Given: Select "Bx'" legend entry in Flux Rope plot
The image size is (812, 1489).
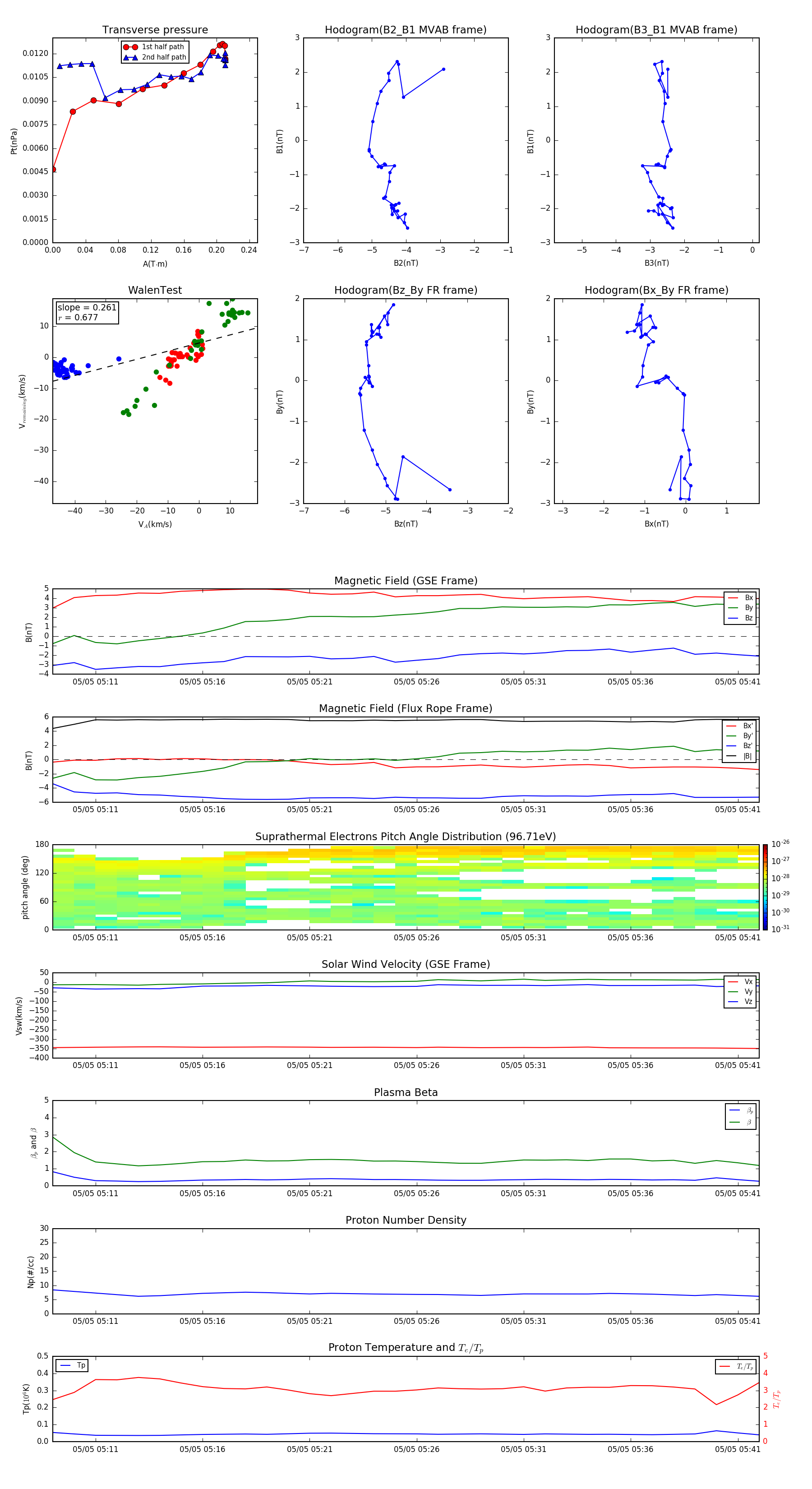Looking at the screenshot, I should coord(740,726).
